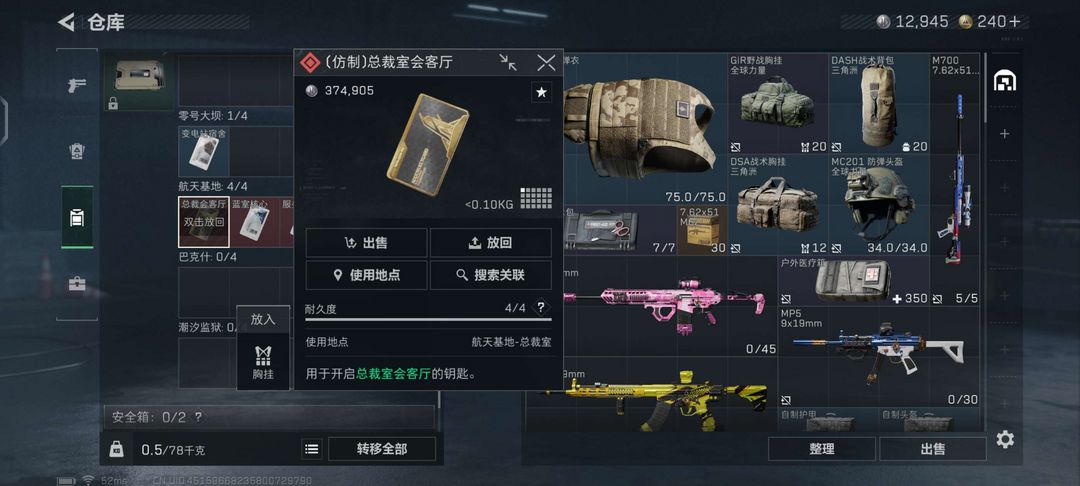The width and height of the screenshot is (1080, 486).
Task: Select the stash home icon on the right sidebar
Action: (1005, 81)
